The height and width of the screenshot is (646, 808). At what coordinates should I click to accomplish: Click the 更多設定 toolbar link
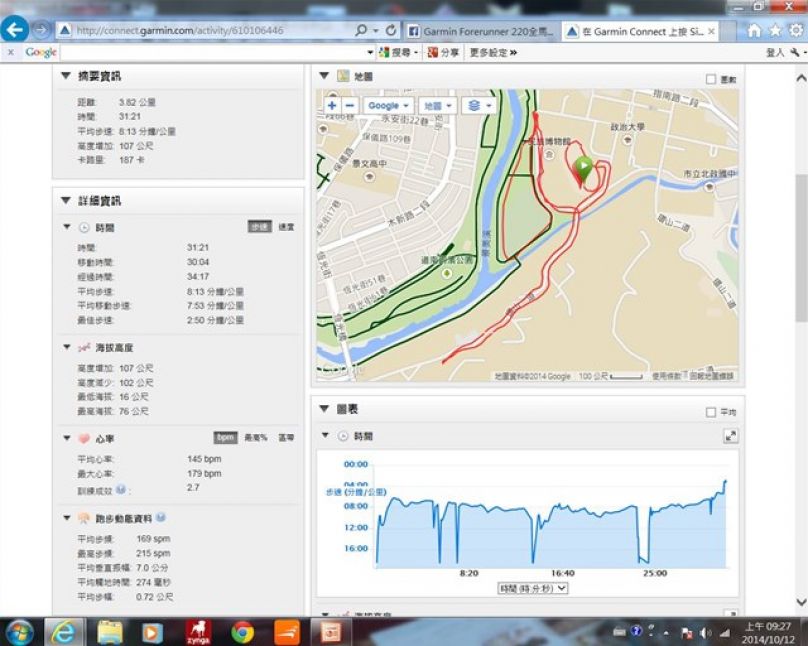coord(492,52)
